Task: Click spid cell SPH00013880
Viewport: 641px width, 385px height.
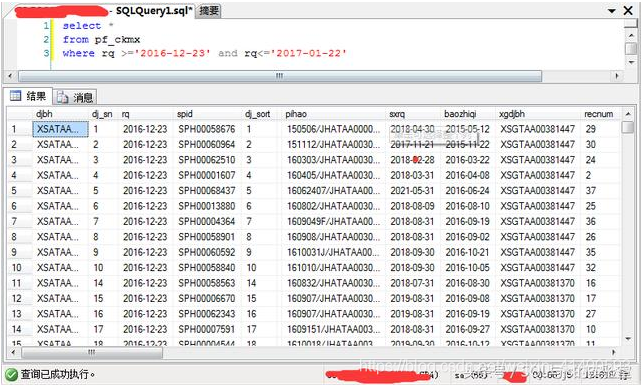Action: click(207, 206)
